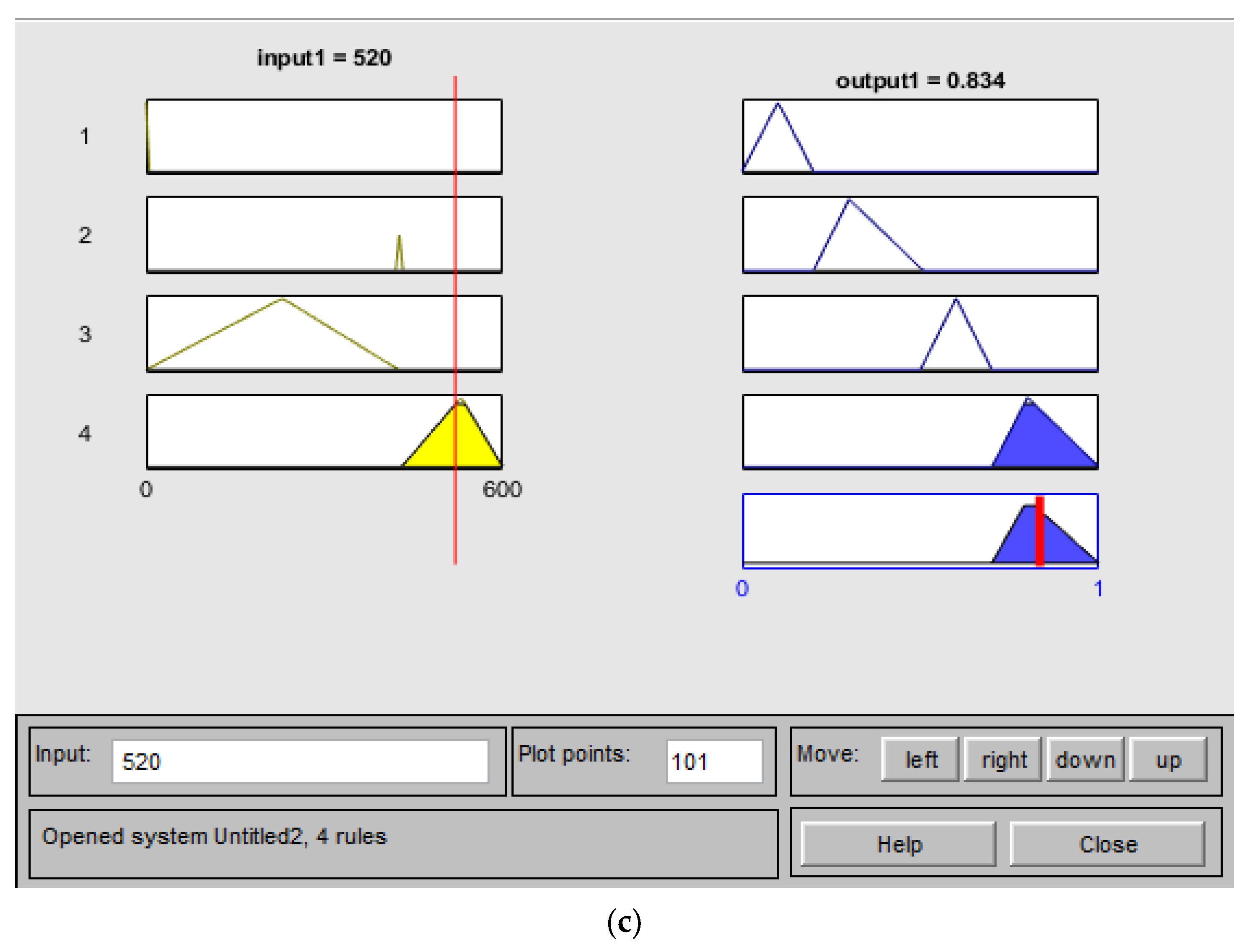Click rule 4 filled blue output plot
The height and width of the screenshot is (952, 1247).
(919, 431)
